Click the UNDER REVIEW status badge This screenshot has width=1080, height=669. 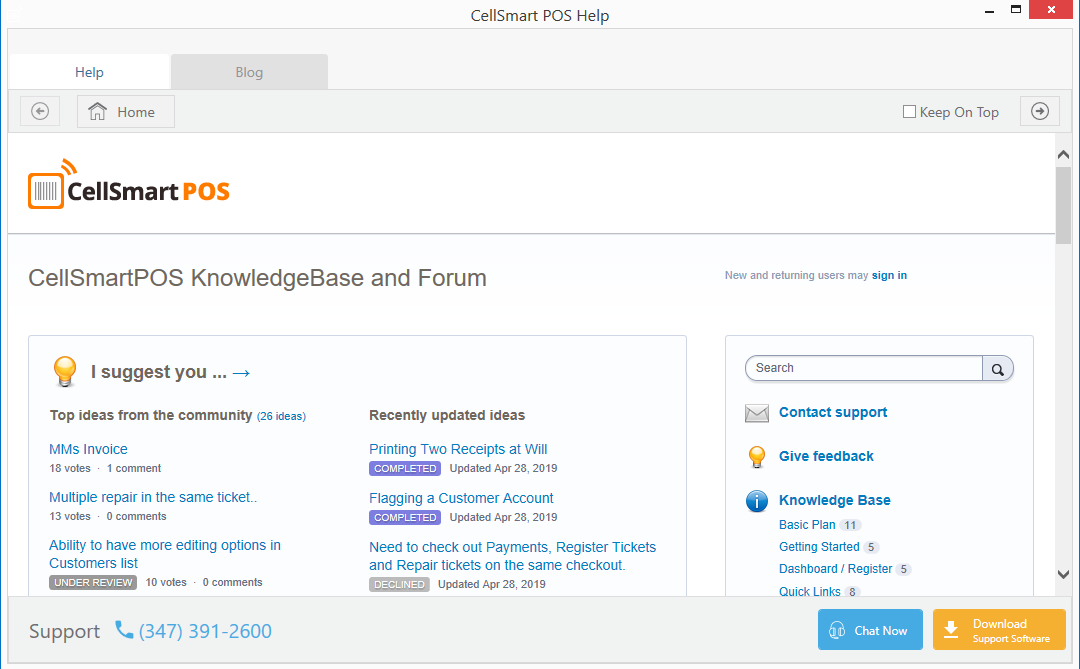coord(93,583)
